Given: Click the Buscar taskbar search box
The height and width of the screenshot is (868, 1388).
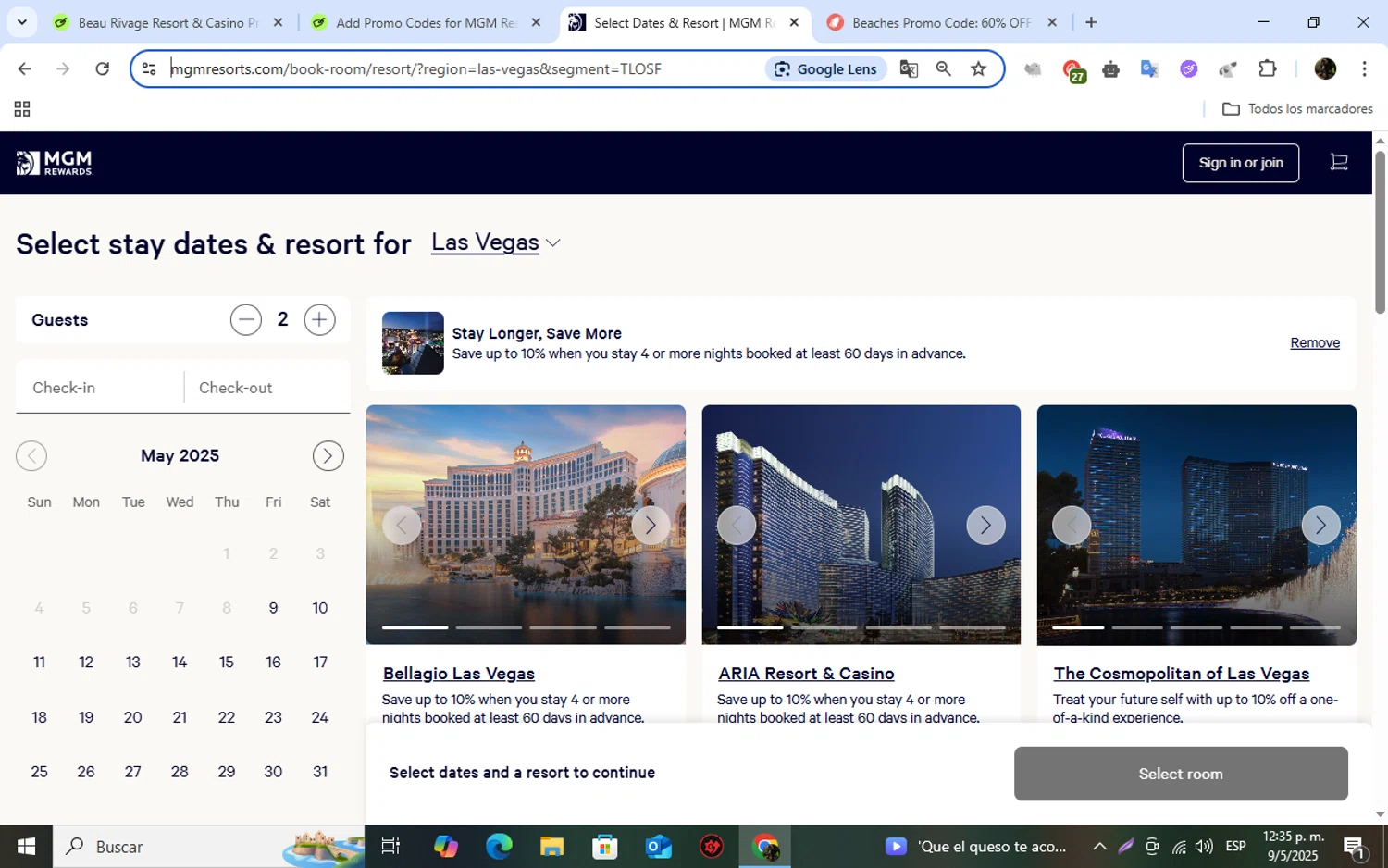Looking at the screenshot, I should coord(208,847).
